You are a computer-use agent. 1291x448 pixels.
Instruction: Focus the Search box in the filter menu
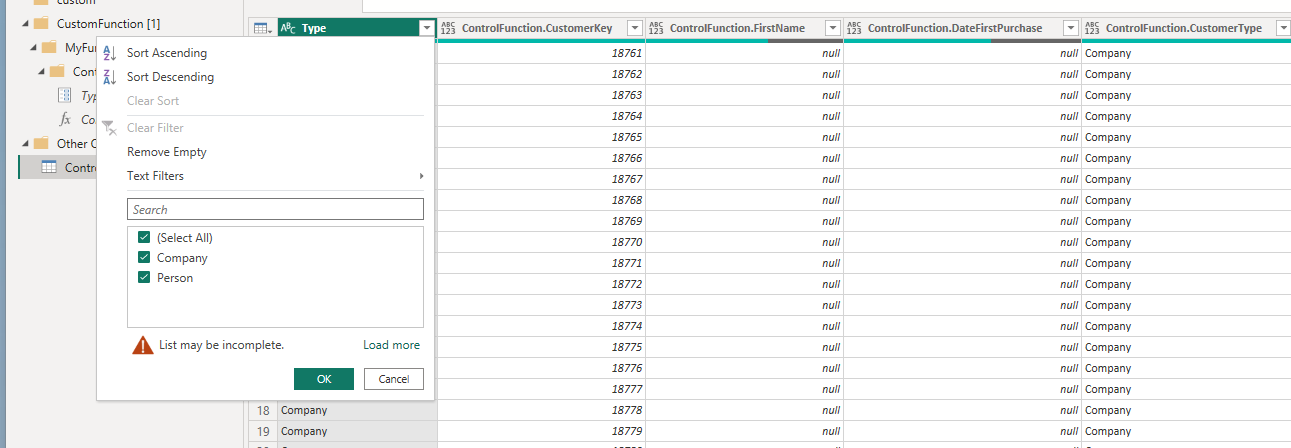tap(275, 209)
